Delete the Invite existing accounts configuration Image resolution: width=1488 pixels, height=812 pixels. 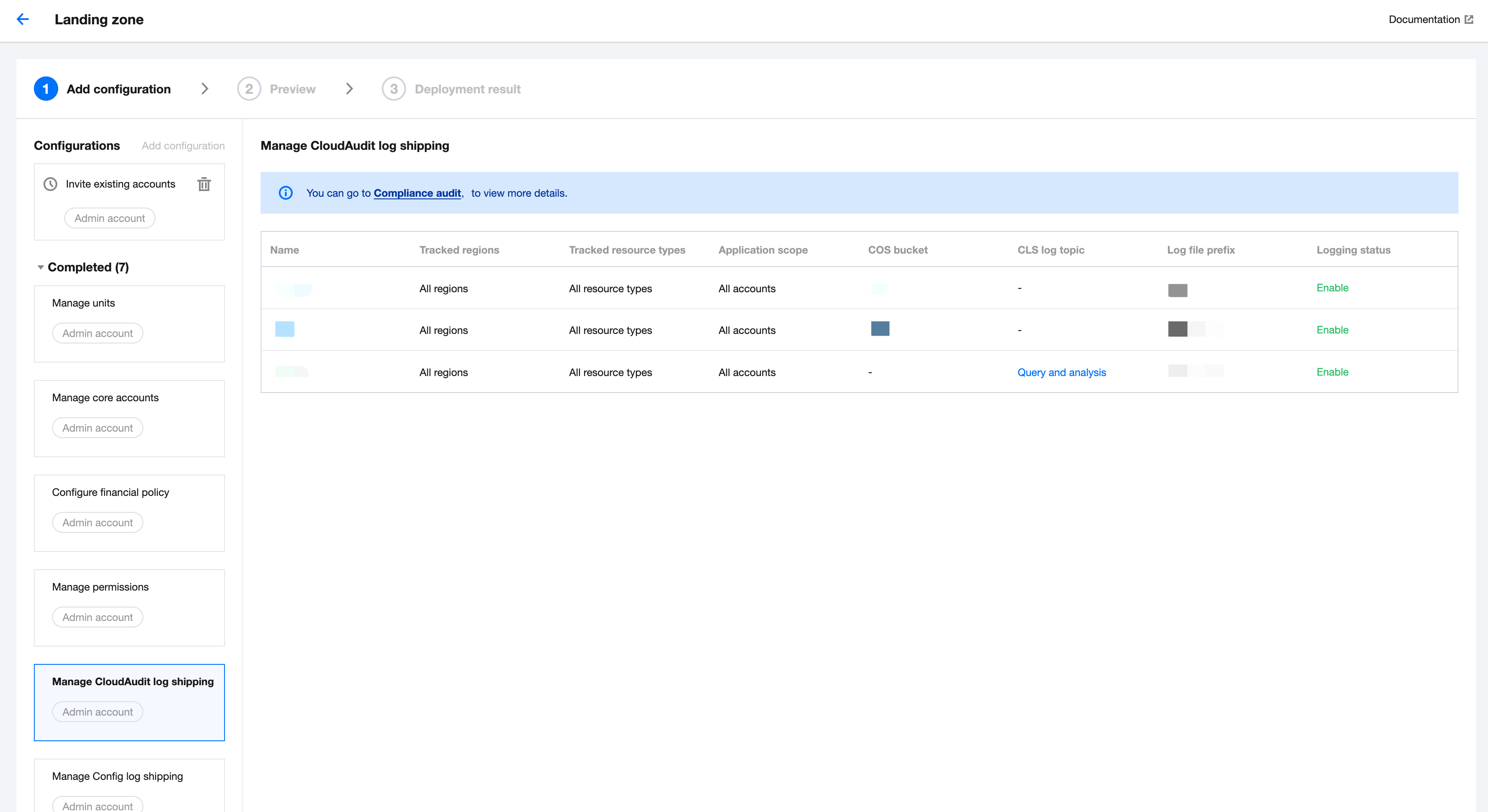tap(204, 184)
